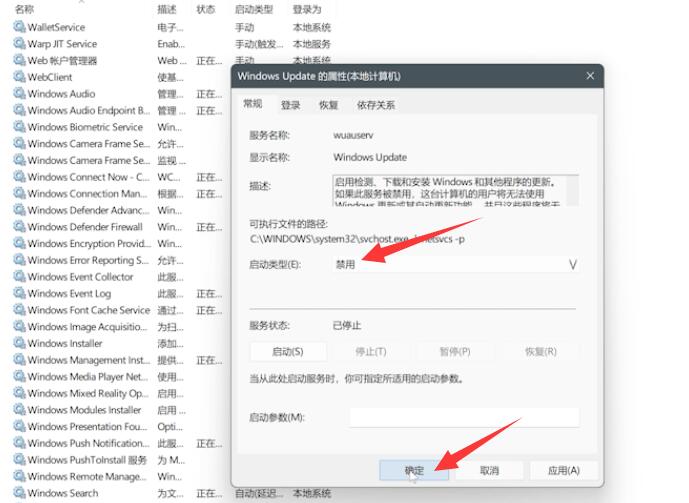Click the 确定 button
The image size is (689, 503).
tap(414, 470)
